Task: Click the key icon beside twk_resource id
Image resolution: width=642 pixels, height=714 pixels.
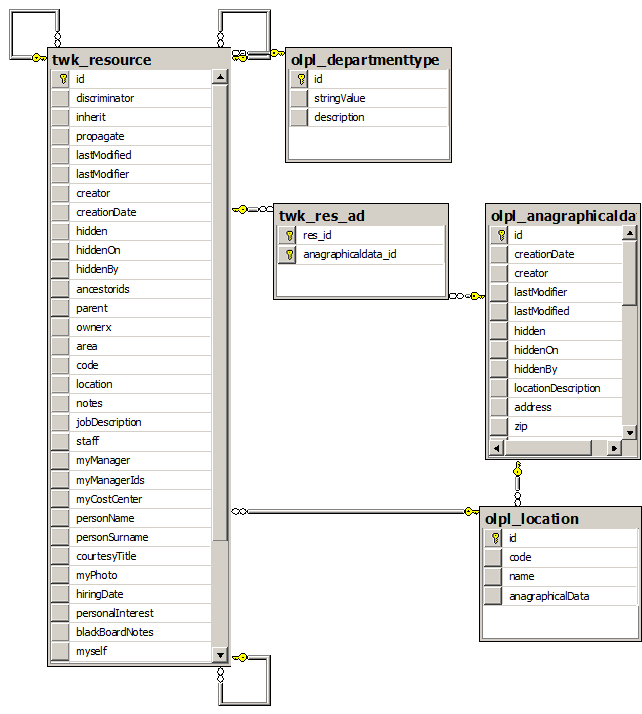Action: pyautogui.click(x=61, y=79)
